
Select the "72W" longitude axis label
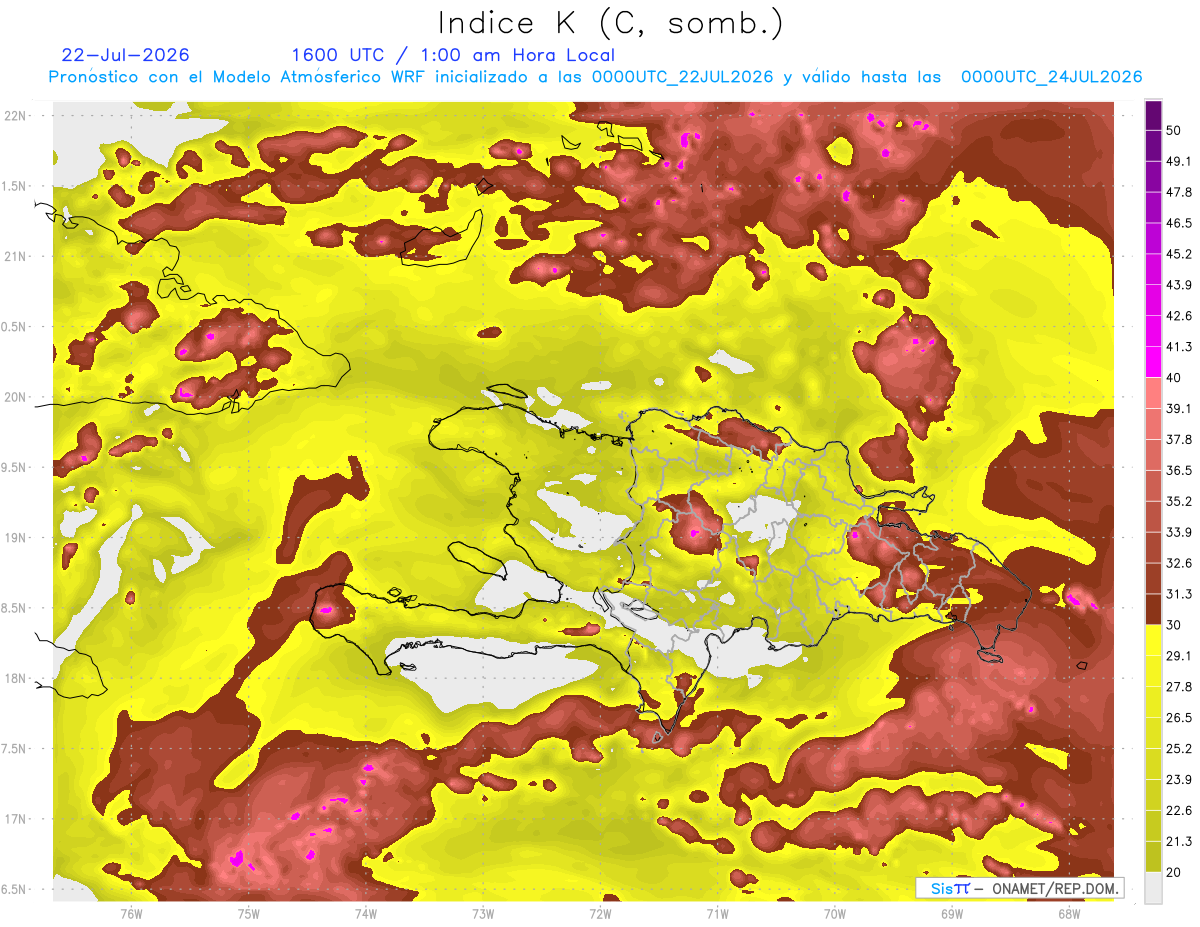coord(600,913)
